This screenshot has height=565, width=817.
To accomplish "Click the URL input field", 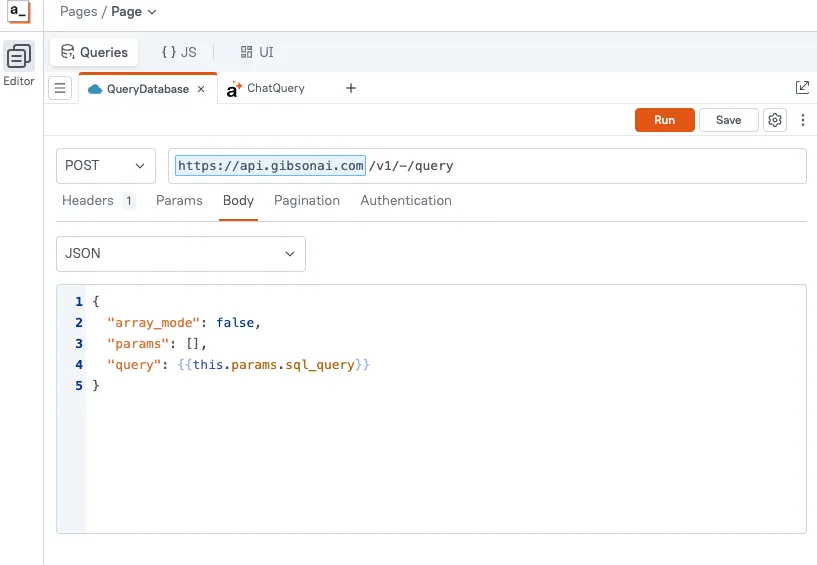I will click(x=487, y=166).
